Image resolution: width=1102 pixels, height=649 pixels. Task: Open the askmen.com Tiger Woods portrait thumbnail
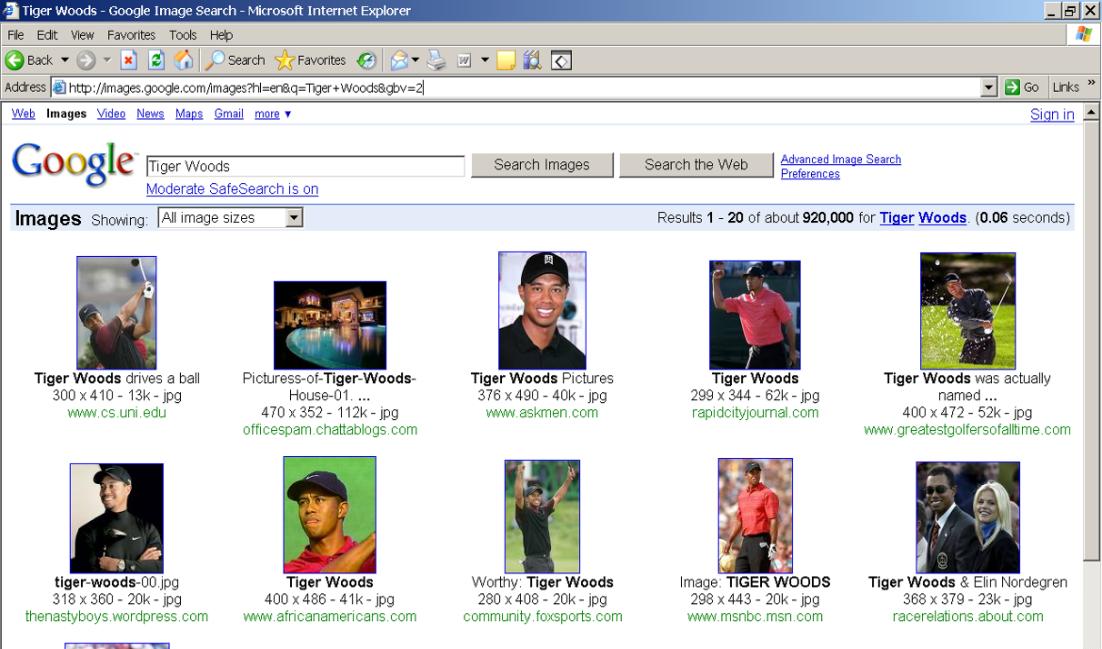tap(542, 310)
